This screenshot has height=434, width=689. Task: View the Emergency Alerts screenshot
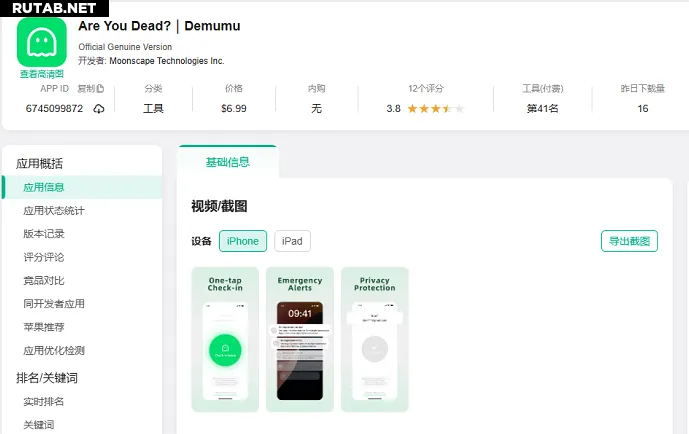(x=300, y=340)
